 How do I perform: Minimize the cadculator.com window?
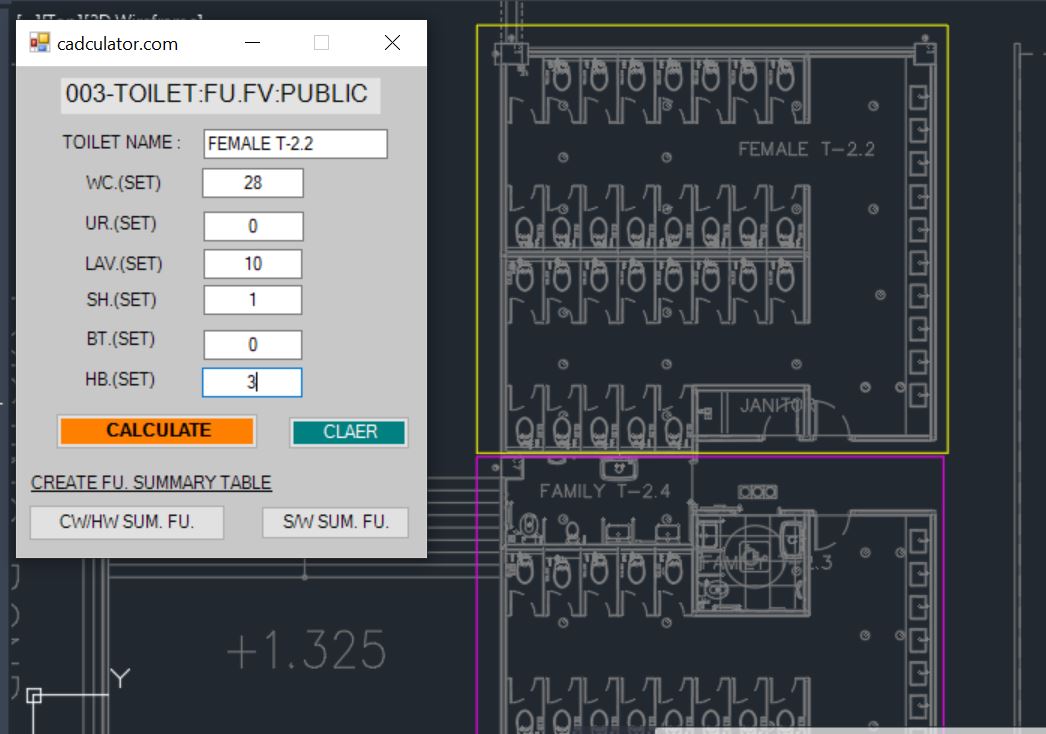pyautogui.click(x=253, y=43)
